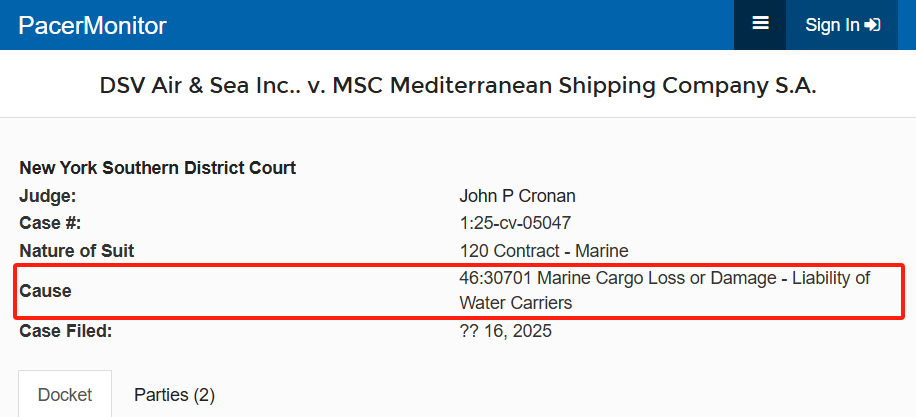Open the Parties (2) tab
Image resolution: width=916 pixels, height=417 pixels.
[175, 395]
